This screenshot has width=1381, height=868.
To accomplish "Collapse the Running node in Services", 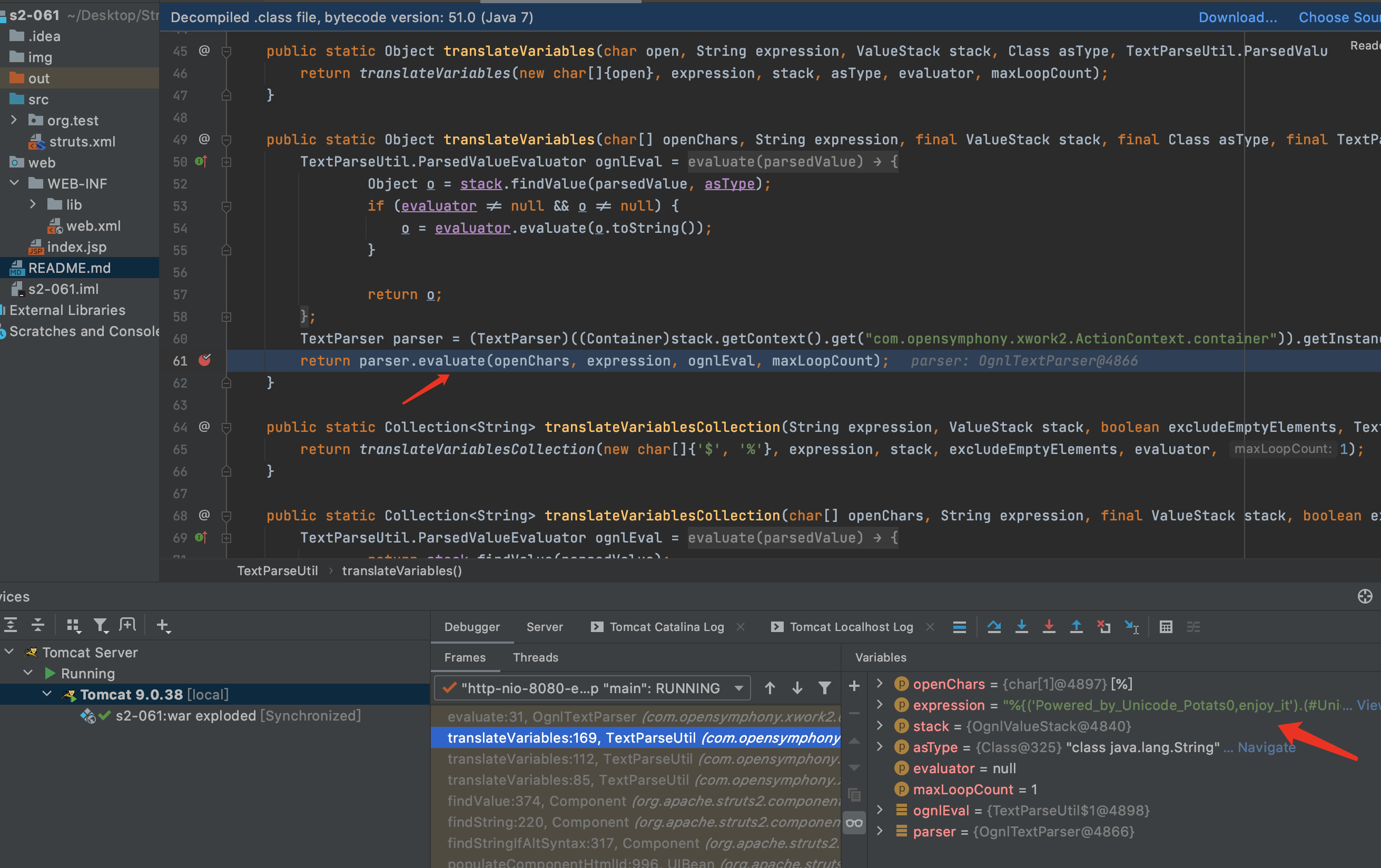I will tap(27, 673).
